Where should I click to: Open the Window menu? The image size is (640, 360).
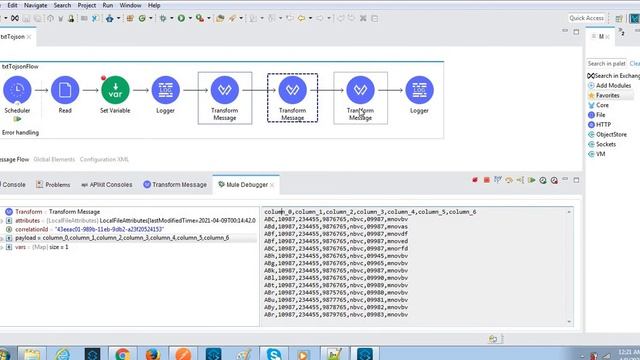click(130, 5)
